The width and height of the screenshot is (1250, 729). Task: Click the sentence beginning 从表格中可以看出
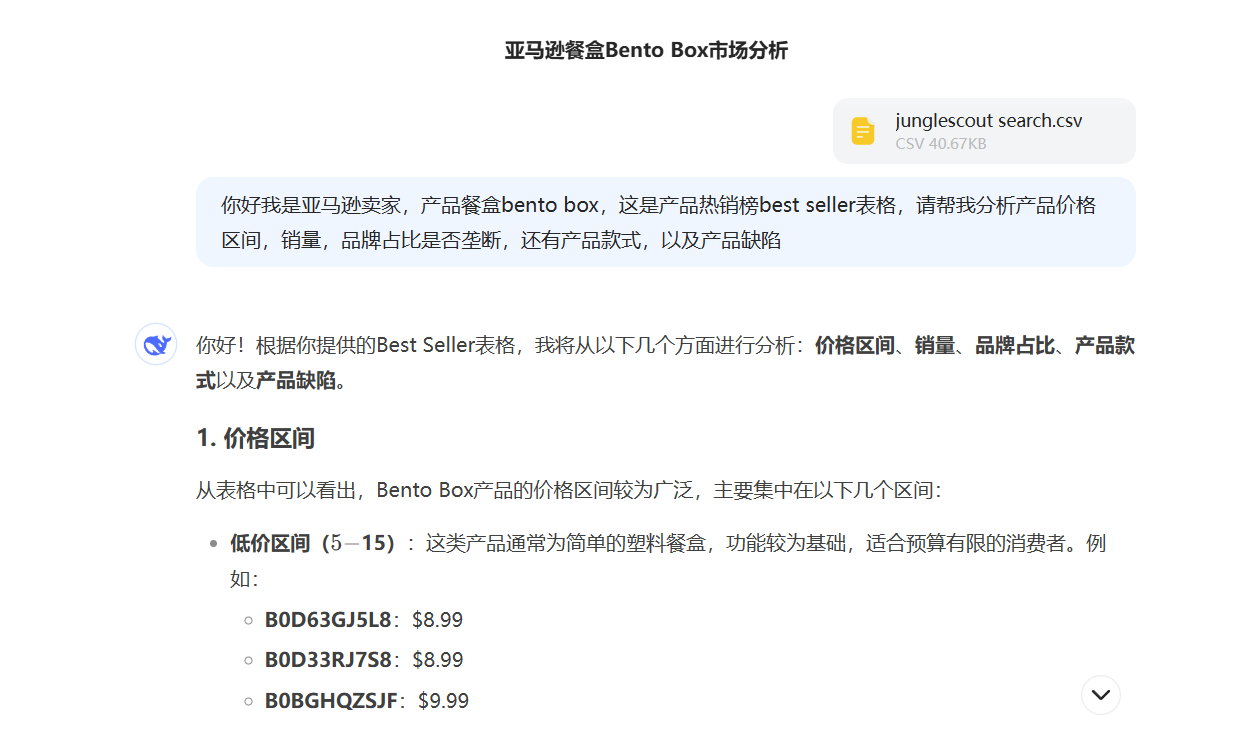tap(568, 491)
